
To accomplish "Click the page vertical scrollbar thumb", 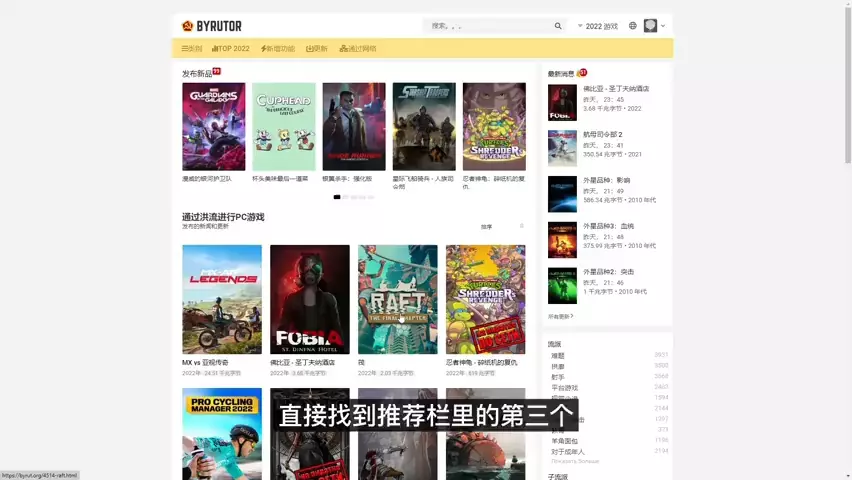I will pos(848,84).
